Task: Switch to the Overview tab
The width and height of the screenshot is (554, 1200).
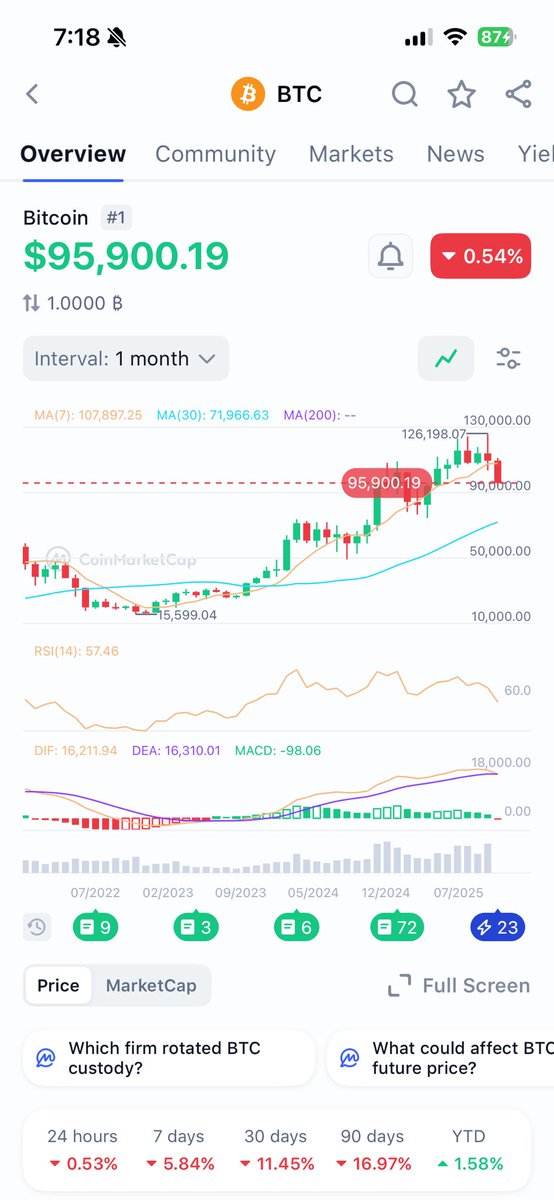Action: 73,154
